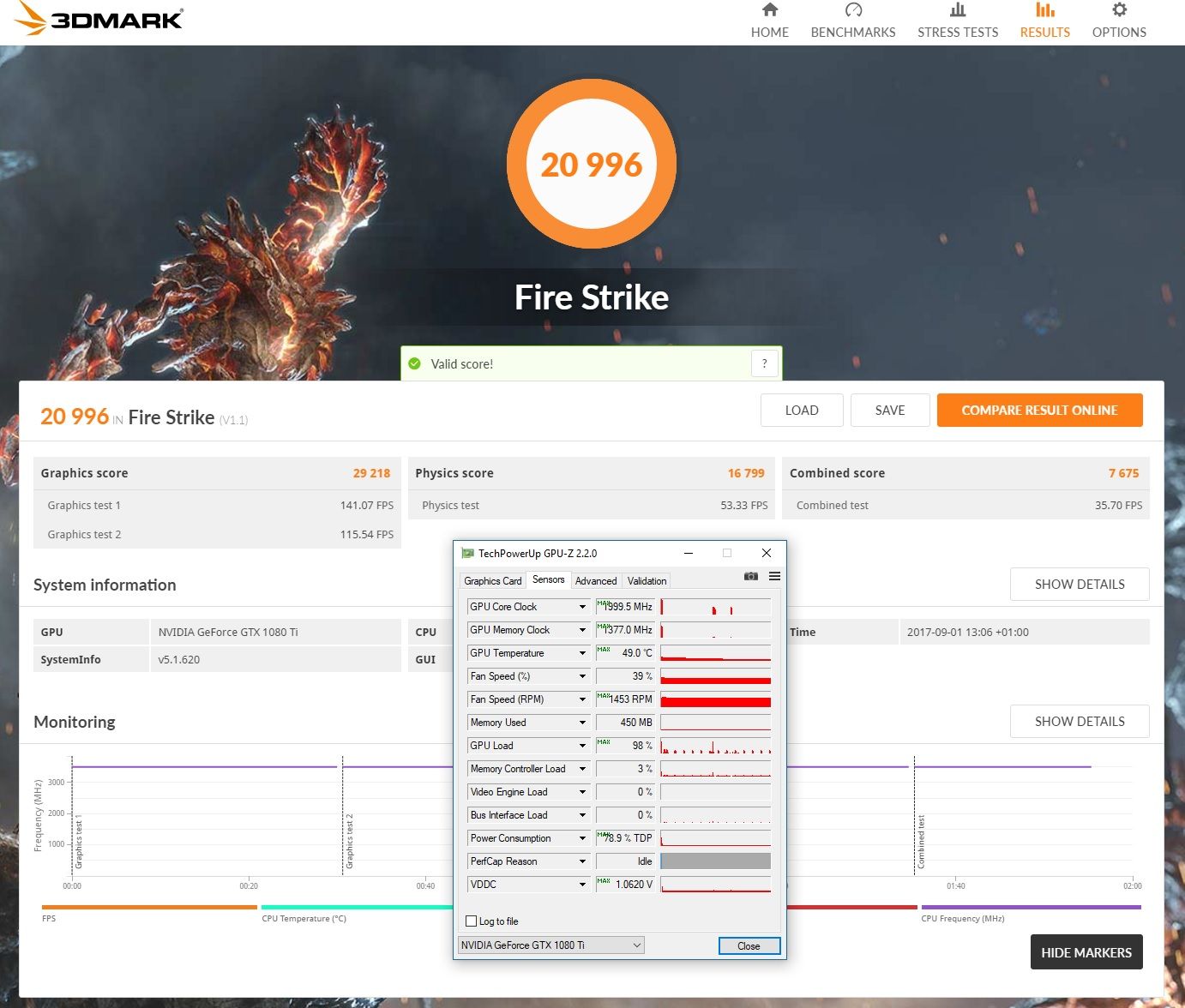The image size is (1185, 1008).
Task: Open the Options gear icon
Action: 1119,9
